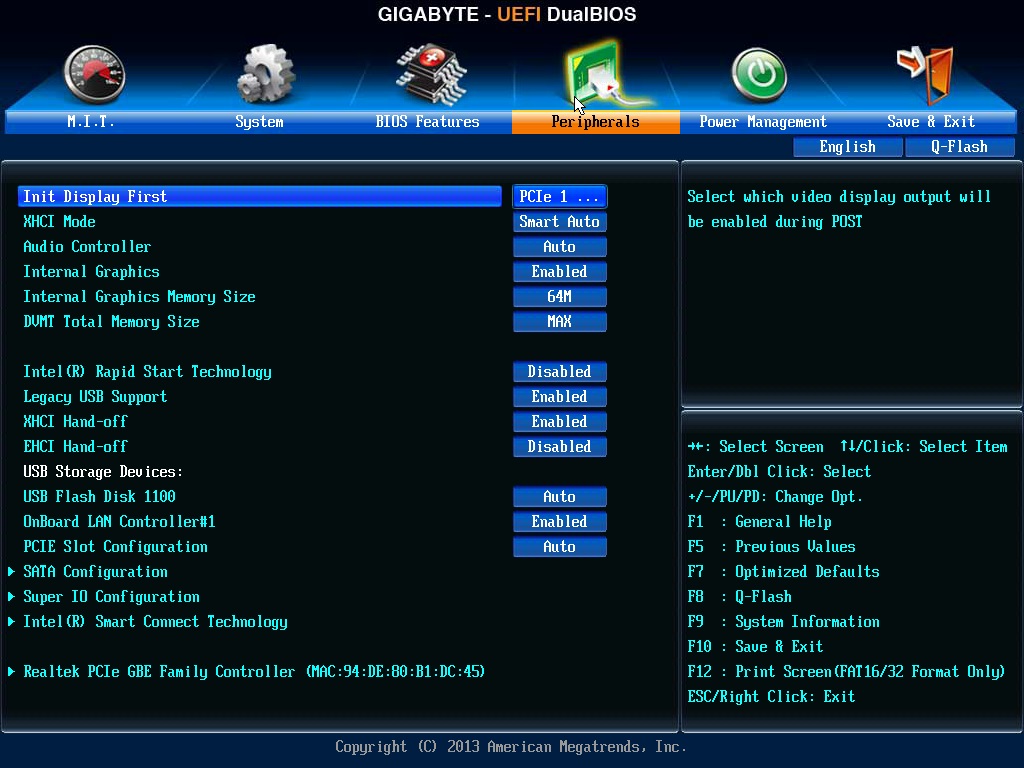1024x768 pixels.
Task: Go to BIOS Features tab
Action: (x=427, y=121)
